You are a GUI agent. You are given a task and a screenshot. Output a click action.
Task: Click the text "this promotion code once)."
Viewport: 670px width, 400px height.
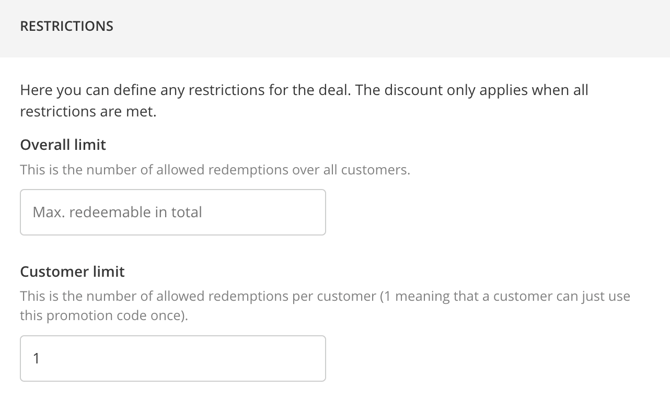[103, 316]
